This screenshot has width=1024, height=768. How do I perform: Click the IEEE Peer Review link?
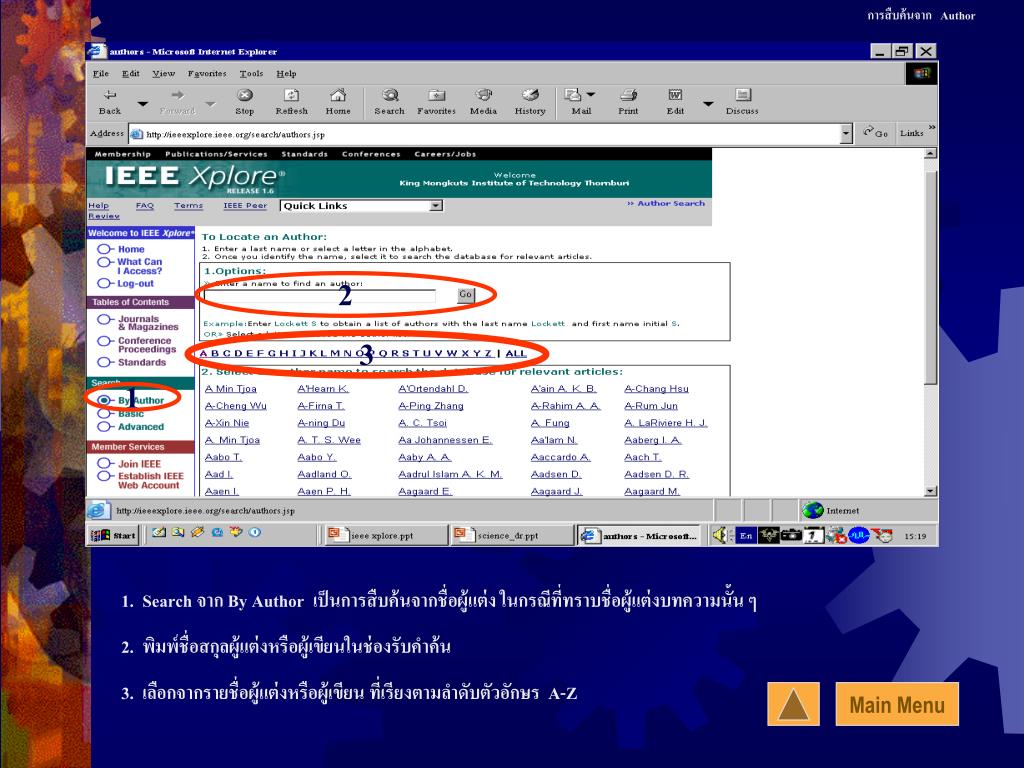click(x=245, y=206)
